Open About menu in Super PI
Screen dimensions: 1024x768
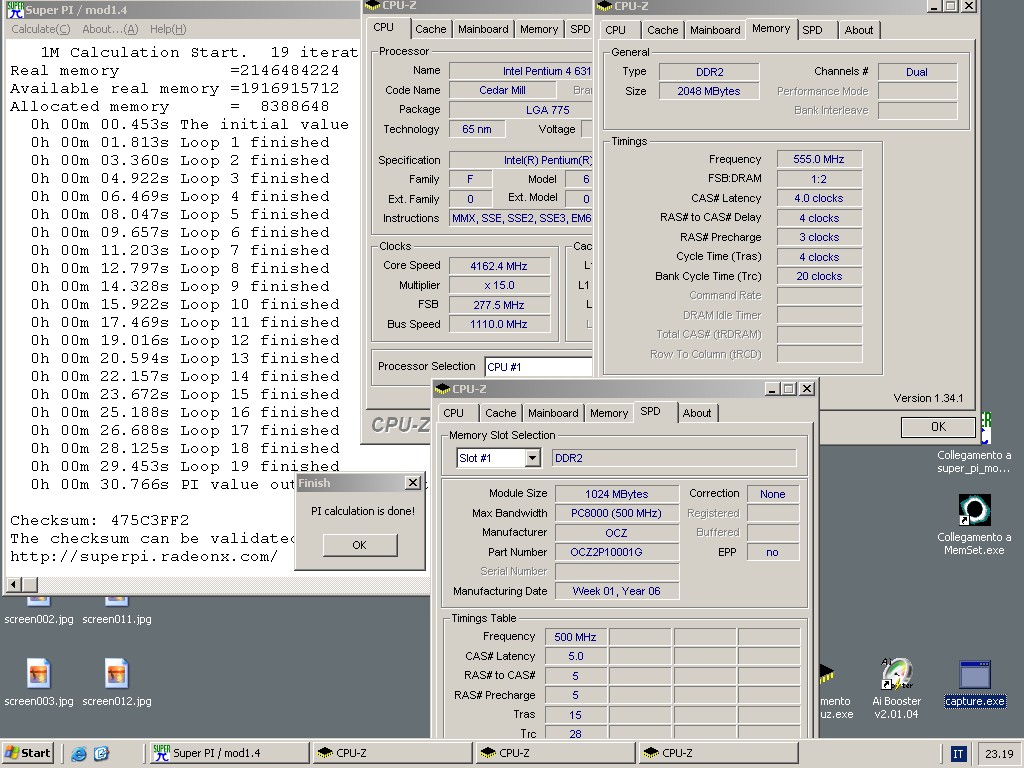110,29
